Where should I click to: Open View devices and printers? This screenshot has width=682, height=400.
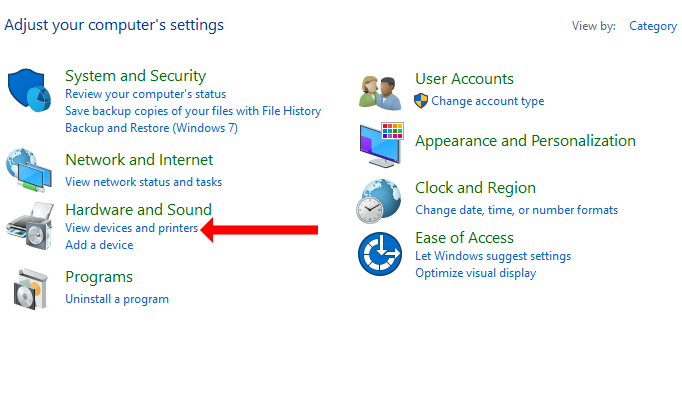click(131, 228)
